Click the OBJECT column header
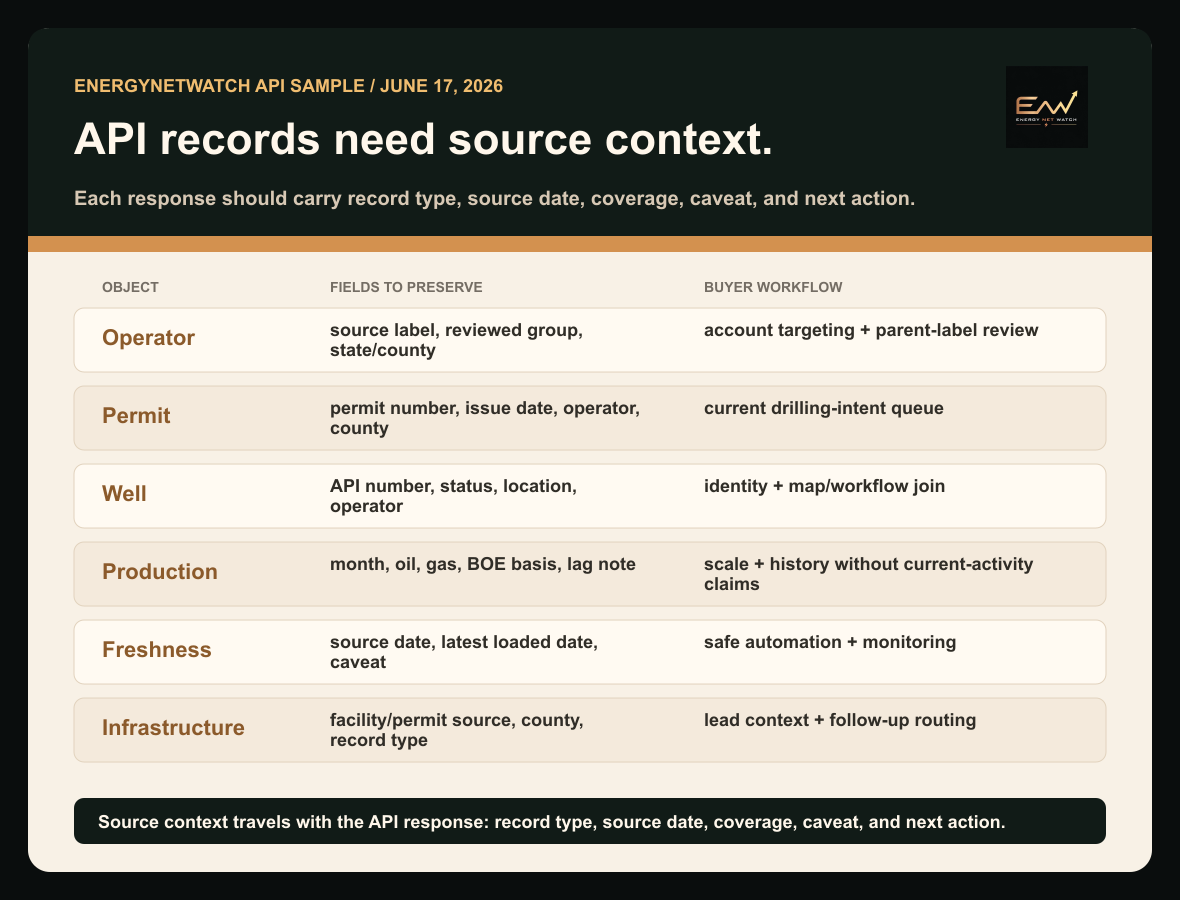This screenshot has width=1180, height=900. [130, 287]
